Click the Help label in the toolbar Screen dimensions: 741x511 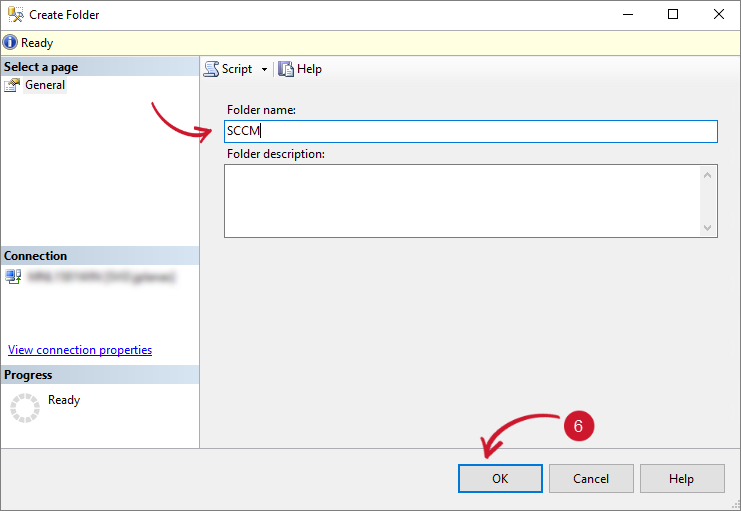point(309,69)
